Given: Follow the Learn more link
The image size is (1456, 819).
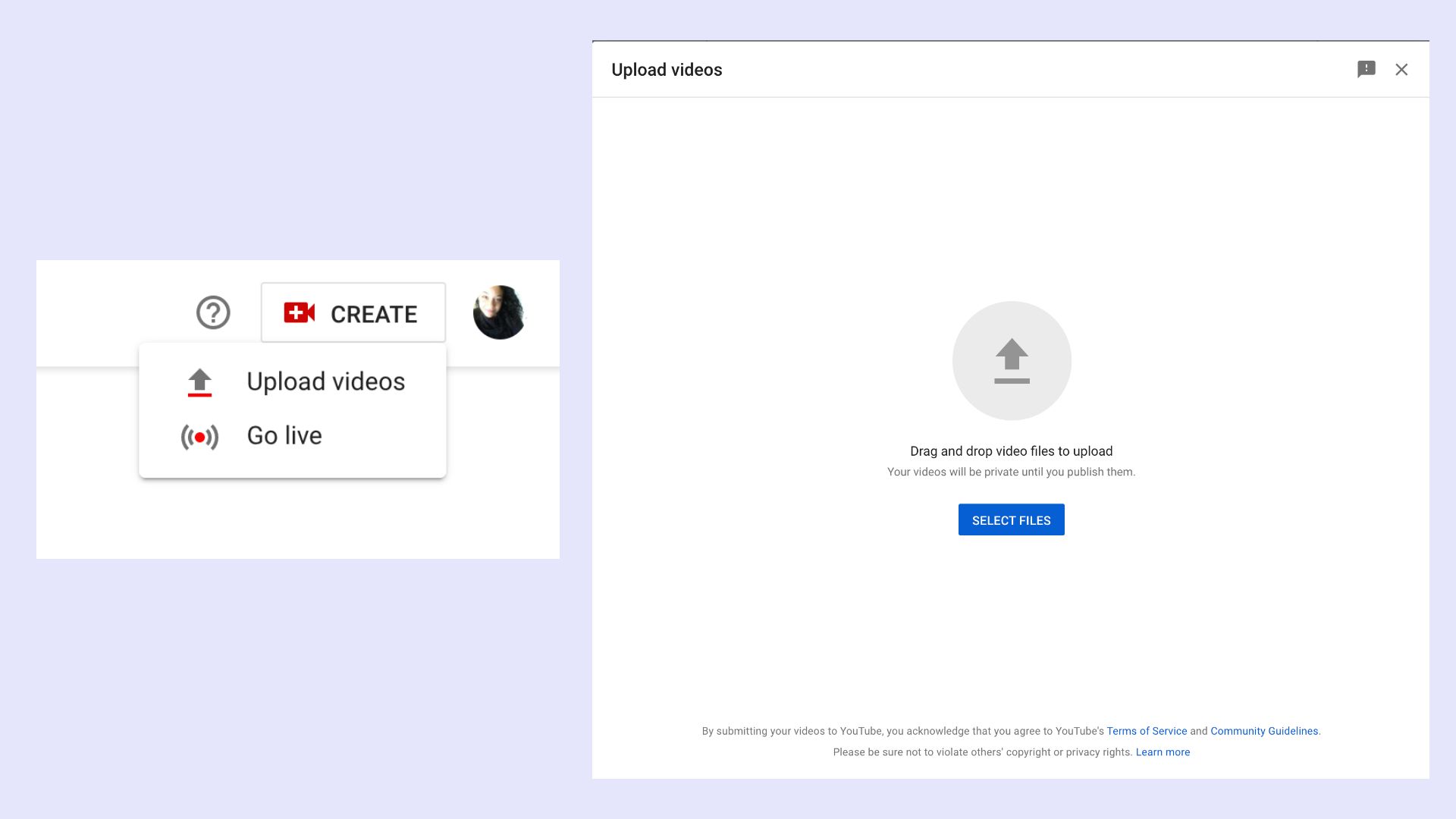Looking at the screenshot, I should 1163,752.
